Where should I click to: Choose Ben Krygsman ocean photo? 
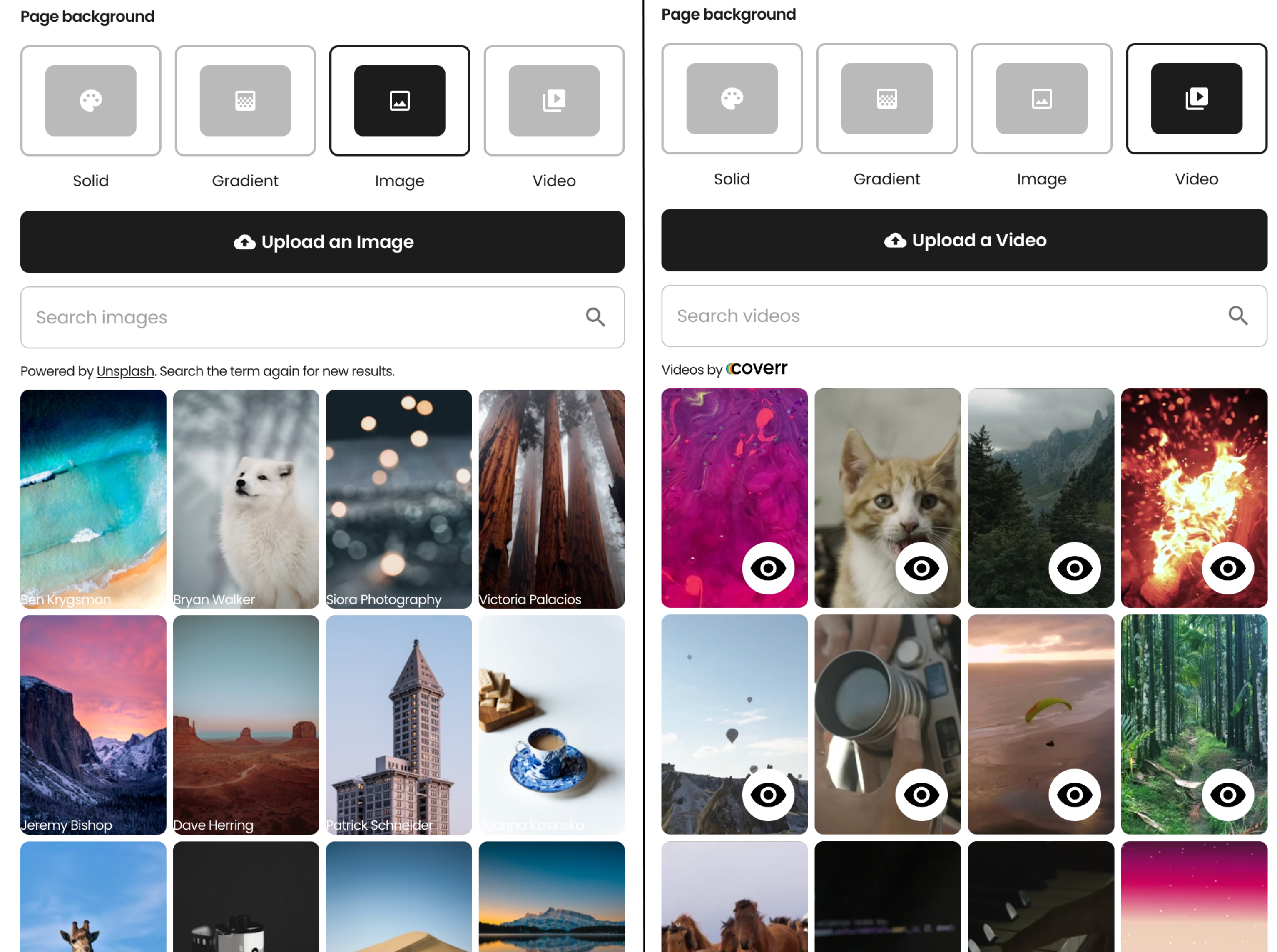(93, 499)
